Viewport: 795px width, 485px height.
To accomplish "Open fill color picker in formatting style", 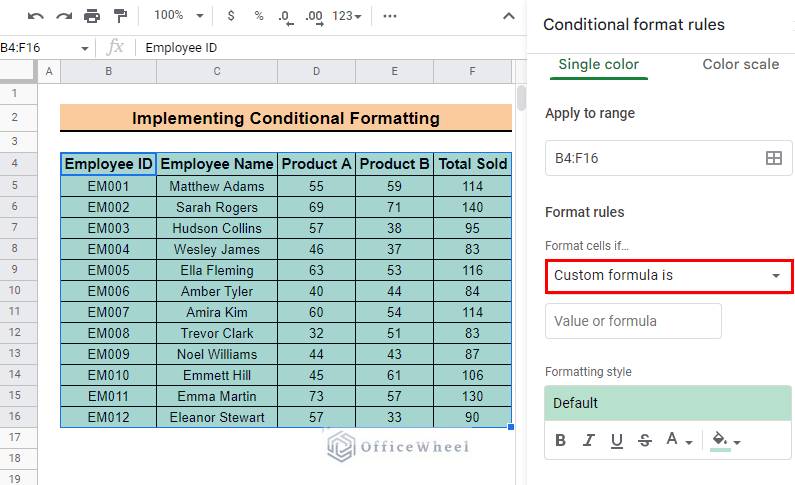I will (726, 440).
